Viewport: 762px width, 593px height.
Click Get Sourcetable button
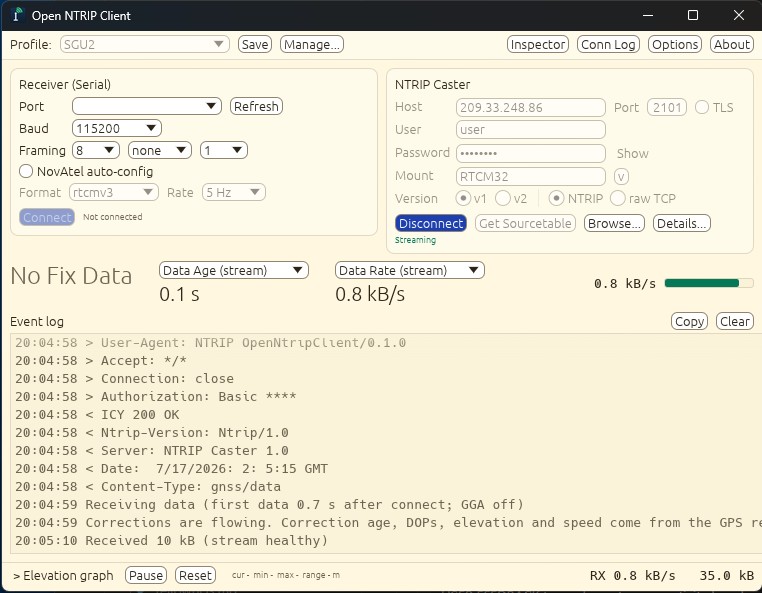[525, 223]
